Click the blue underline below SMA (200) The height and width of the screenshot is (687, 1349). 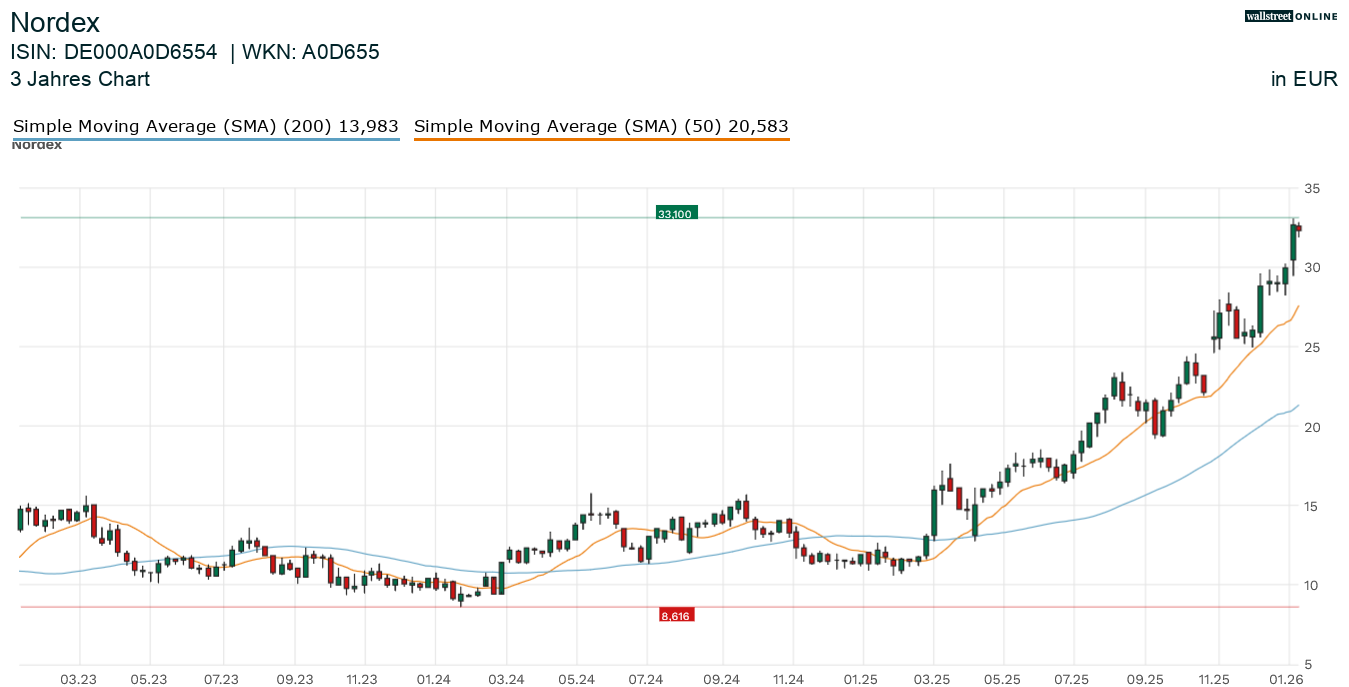point(205,139)
